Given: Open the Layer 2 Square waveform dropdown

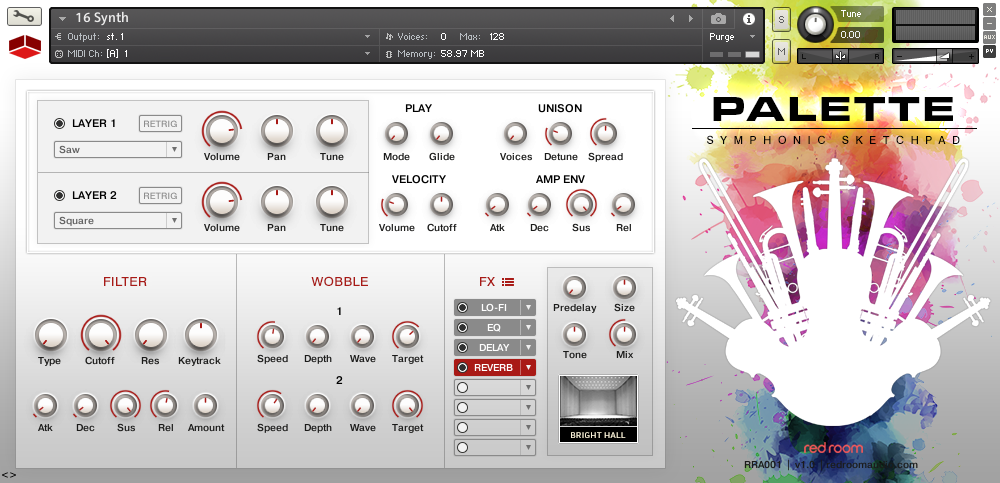Looking at the screenshot, I should pos(118,221).
